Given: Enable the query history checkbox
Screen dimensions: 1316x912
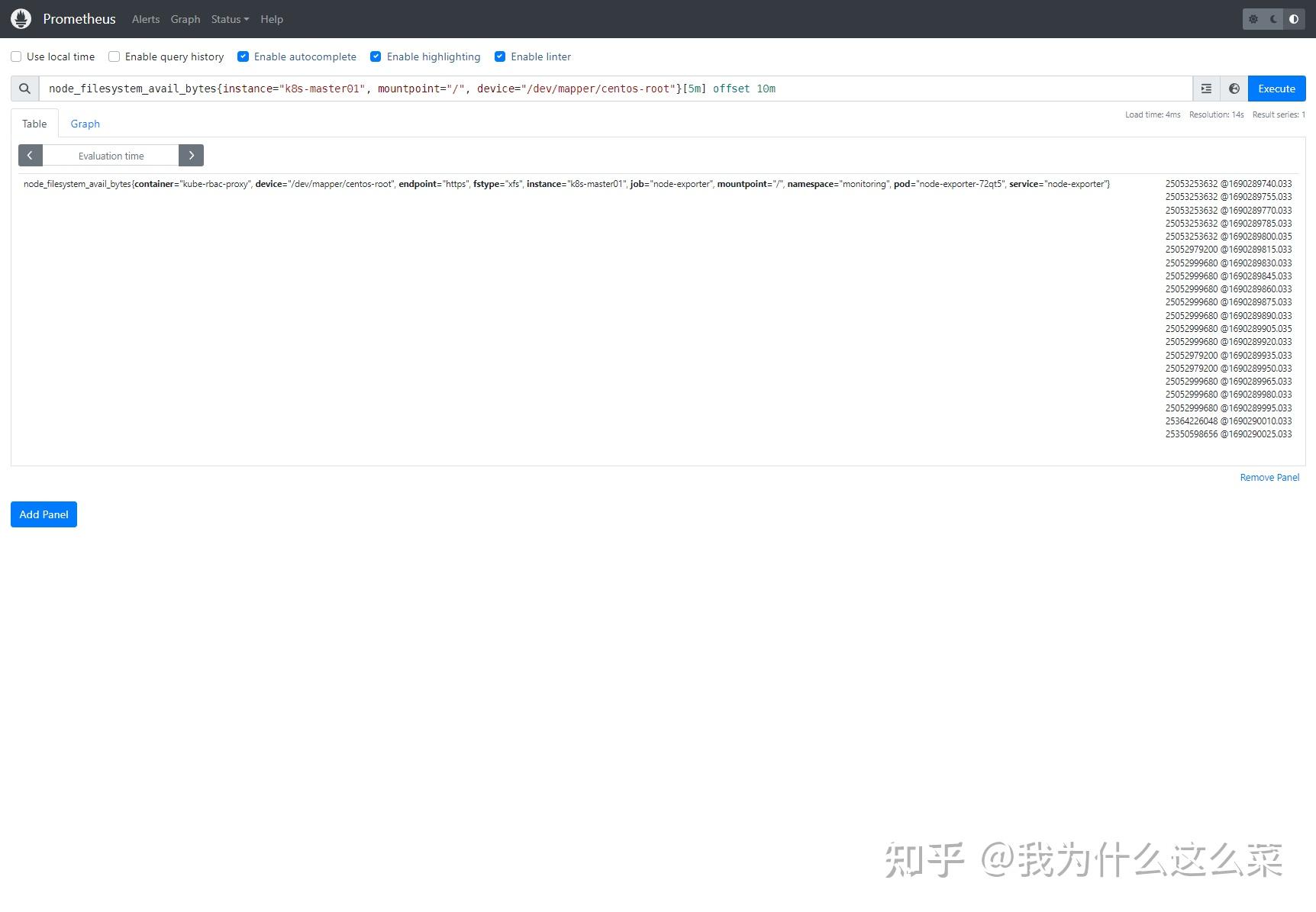Looking at the screenshot, I should (114, 56).
